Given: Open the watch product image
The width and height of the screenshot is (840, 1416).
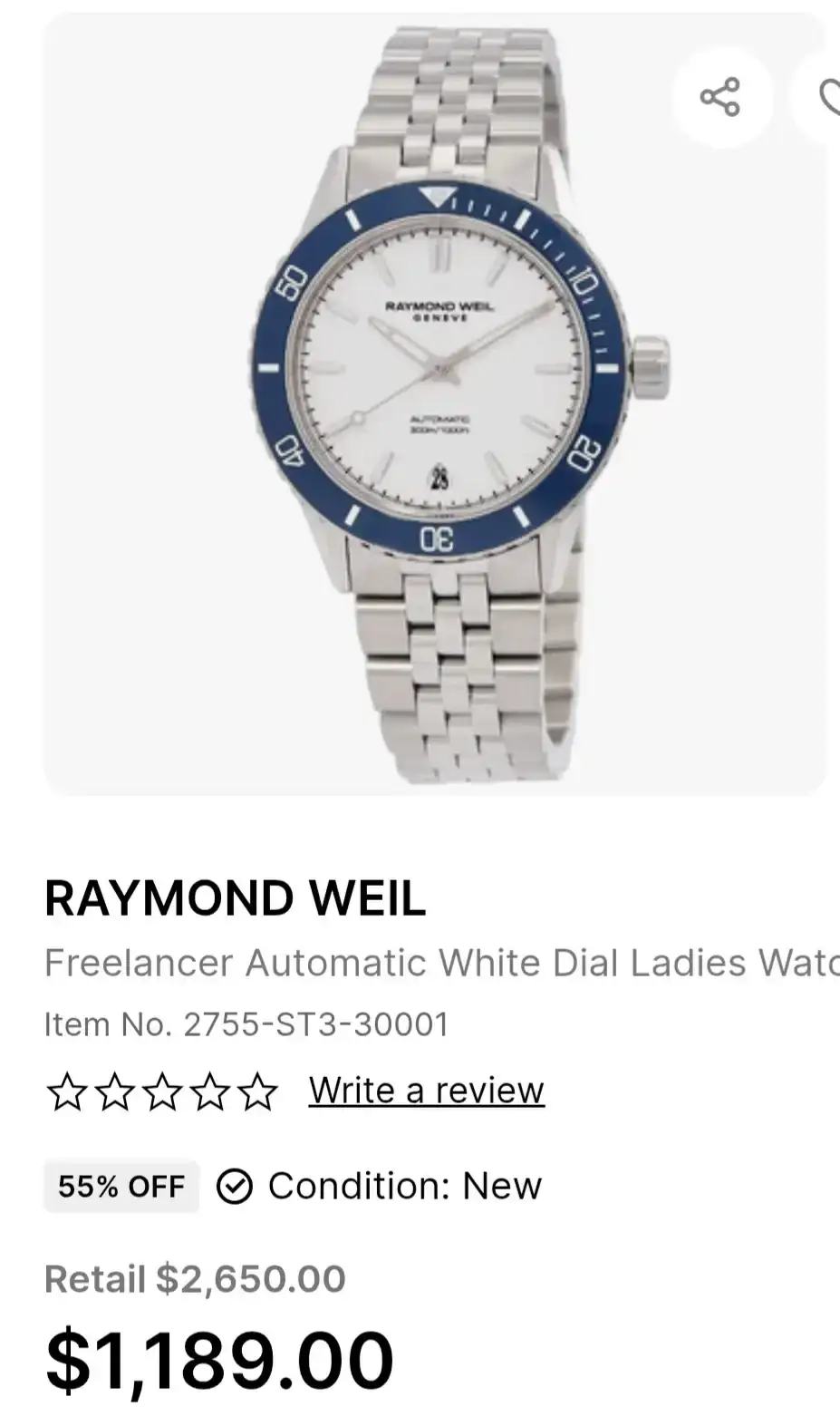Looking at the screenshot, I should tap(435, 404).
